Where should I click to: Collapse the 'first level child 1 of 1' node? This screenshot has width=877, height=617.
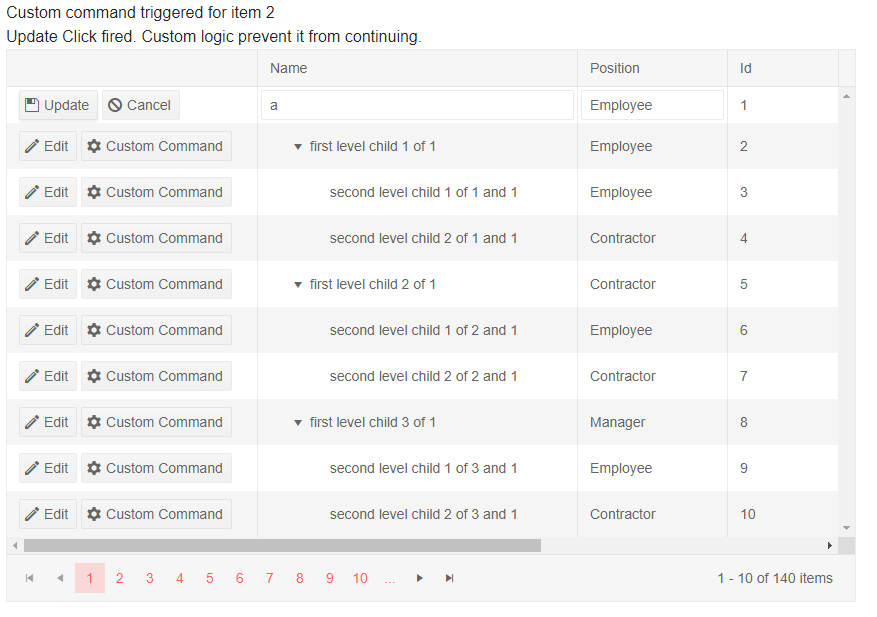point(297,146)
